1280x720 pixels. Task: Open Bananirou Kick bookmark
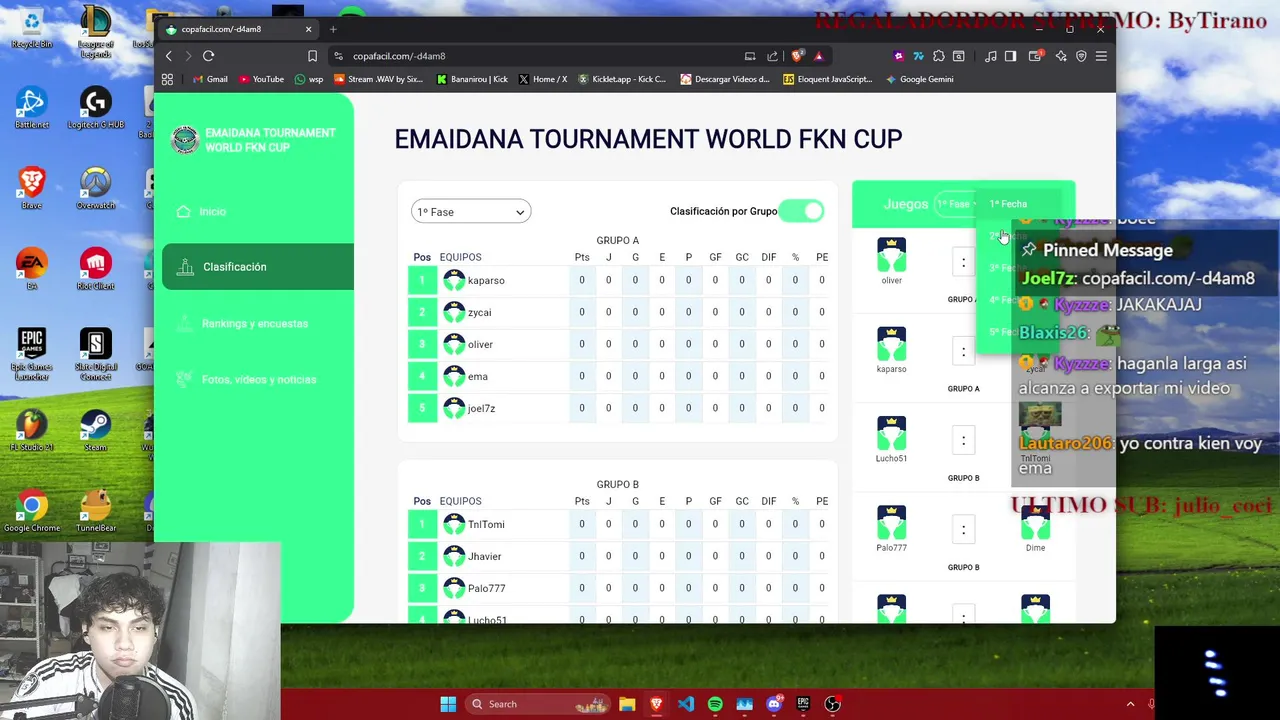pyautogui.click(x=472, y=79)
